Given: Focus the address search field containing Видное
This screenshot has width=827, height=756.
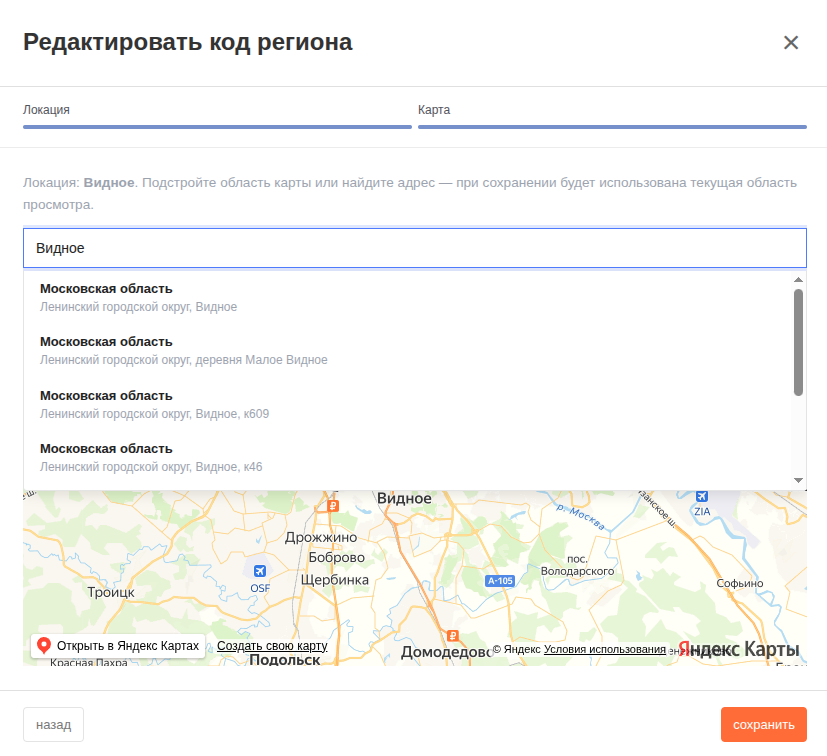Looking at the screenshot, I should click(415, 248).
